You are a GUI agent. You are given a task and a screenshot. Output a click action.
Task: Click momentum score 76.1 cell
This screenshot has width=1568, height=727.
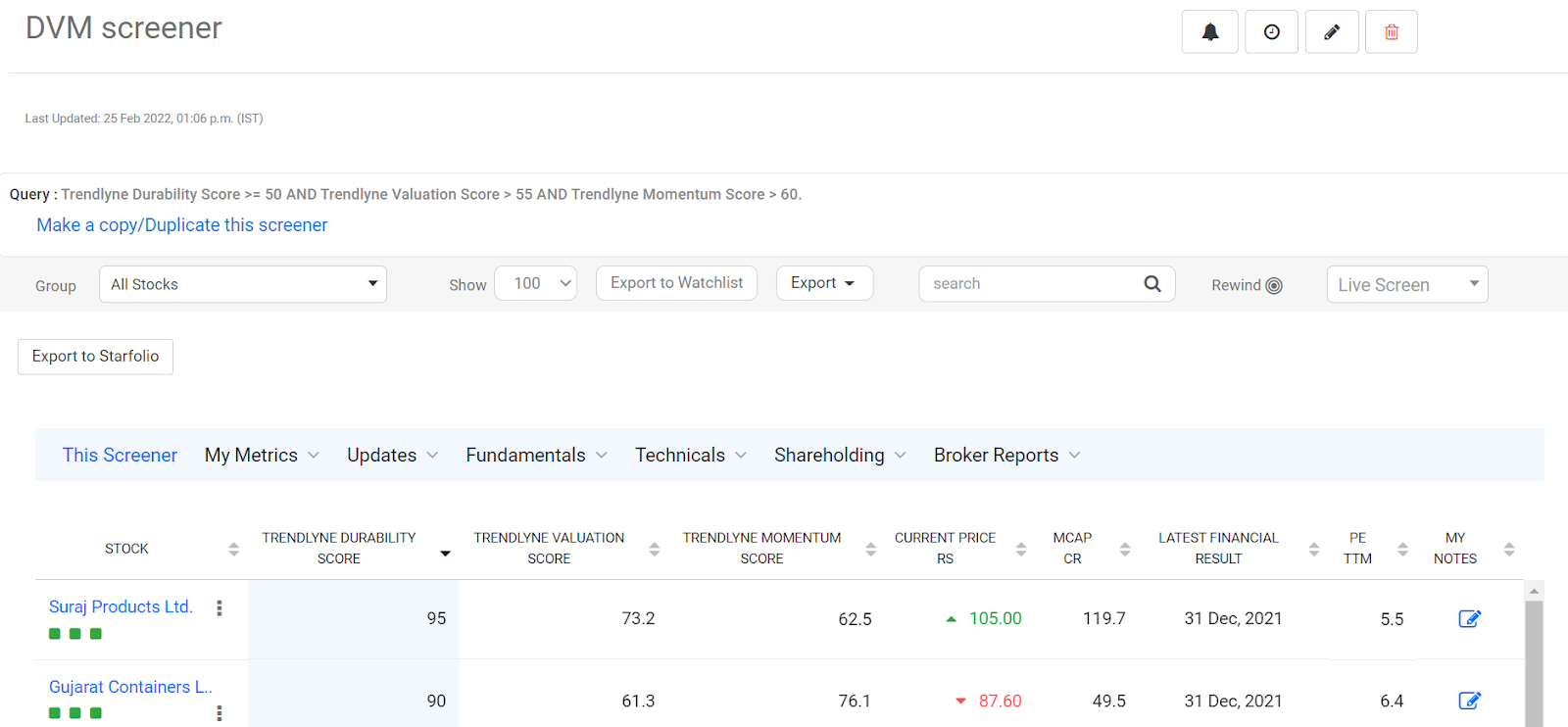855,701
